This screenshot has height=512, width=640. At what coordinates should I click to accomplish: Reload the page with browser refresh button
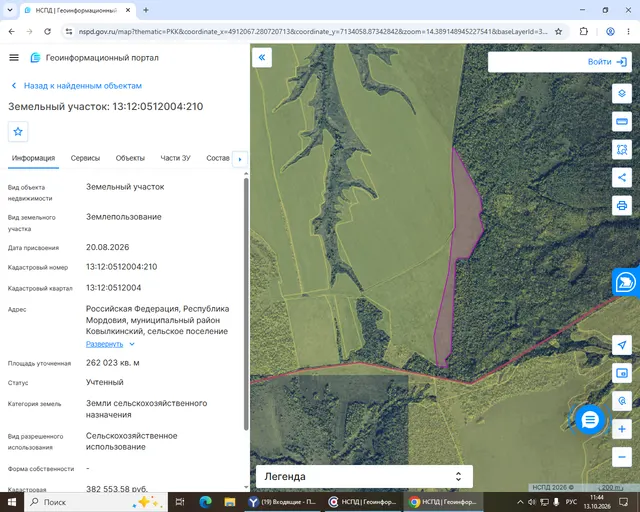[x=47, y=31]
